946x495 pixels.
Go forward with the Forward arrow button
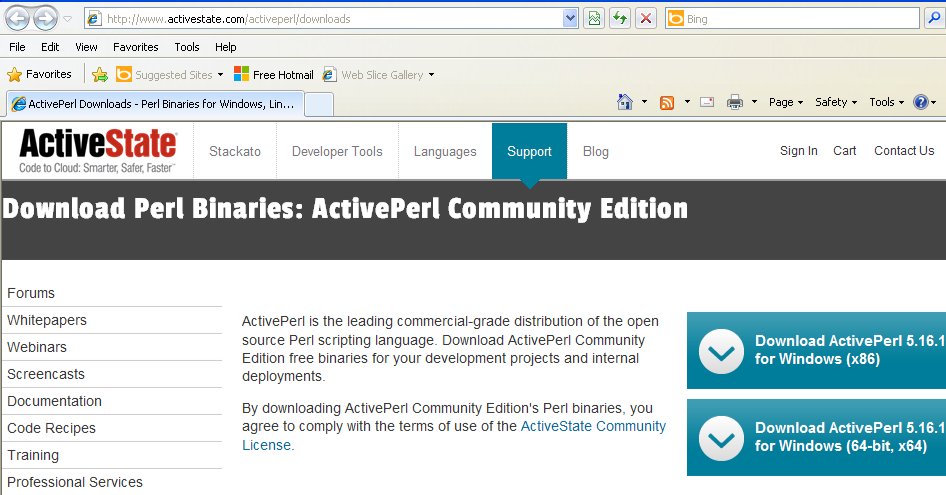click(x=45, y=19)
